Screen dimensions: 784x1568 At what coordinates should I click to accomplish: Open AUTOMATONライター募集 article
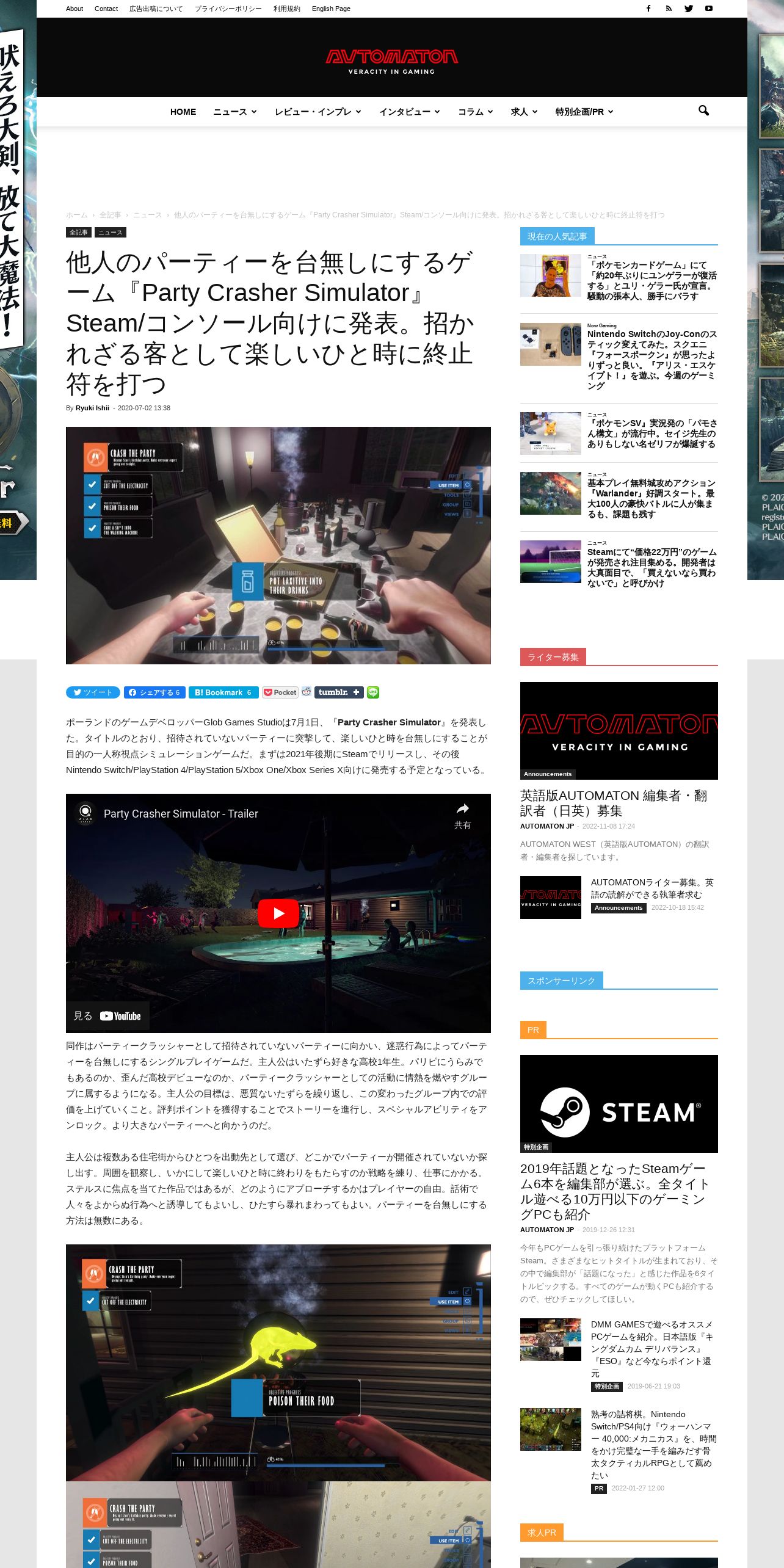(x=652, y=888)
